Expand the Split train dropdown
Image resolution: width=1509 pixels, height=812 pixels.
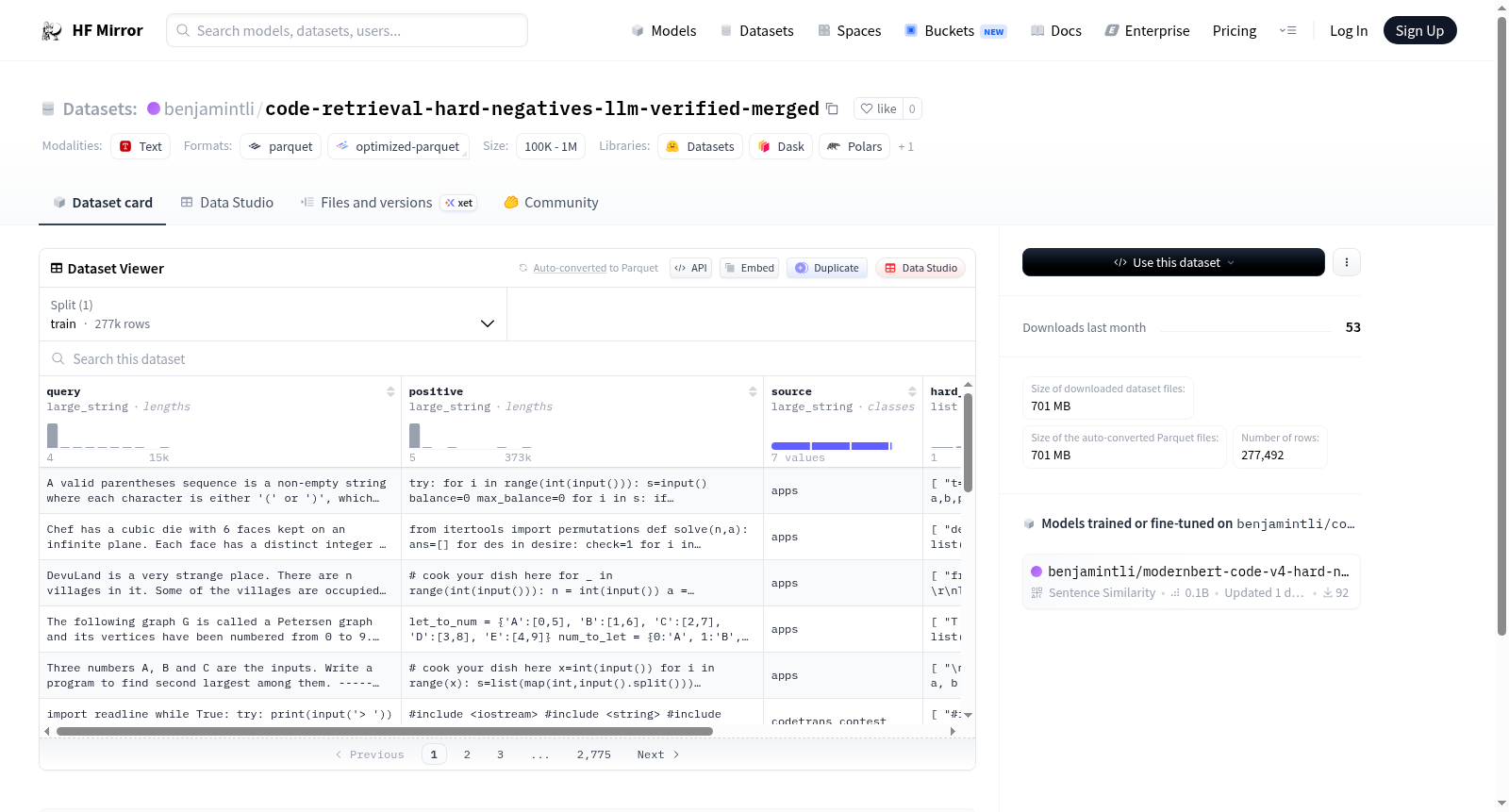273,314
